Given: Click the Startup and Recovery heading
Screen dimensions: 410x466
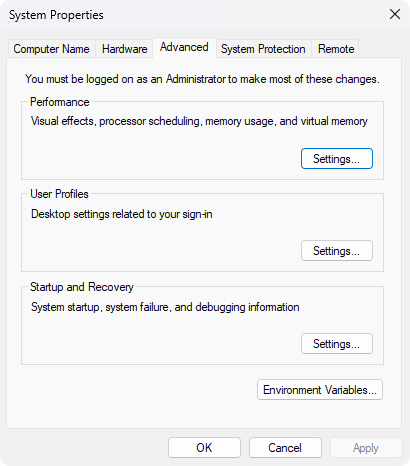Looking at the screenshot, I should click(82, 287).
